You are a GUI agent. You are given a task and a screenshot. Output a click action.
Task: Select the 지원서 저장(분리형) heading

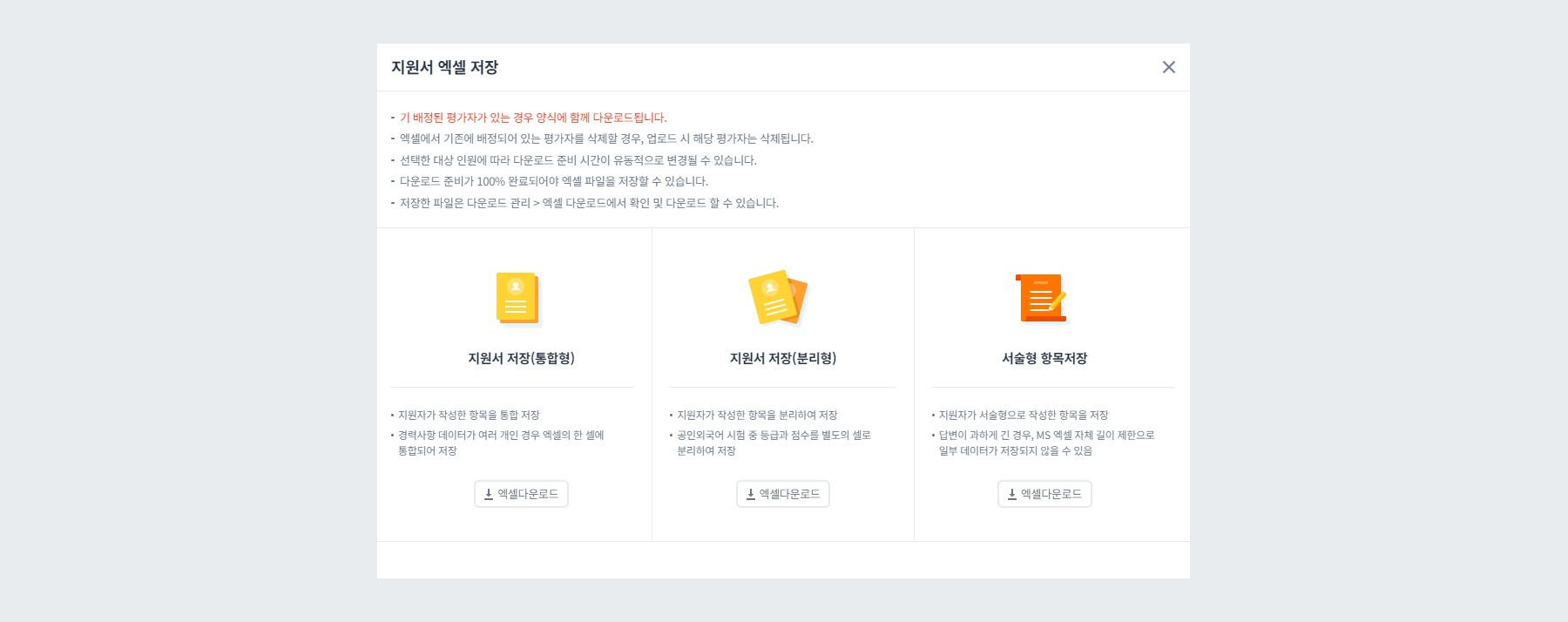click(782, 358)
